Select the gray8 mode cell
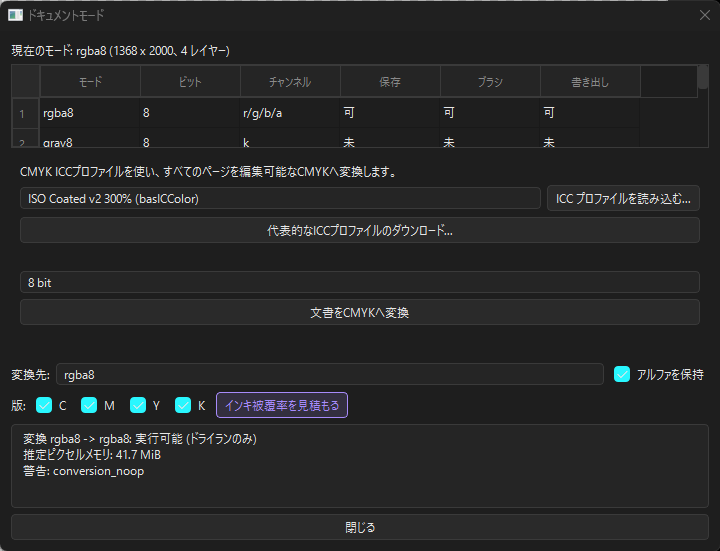 coord(90,138)
